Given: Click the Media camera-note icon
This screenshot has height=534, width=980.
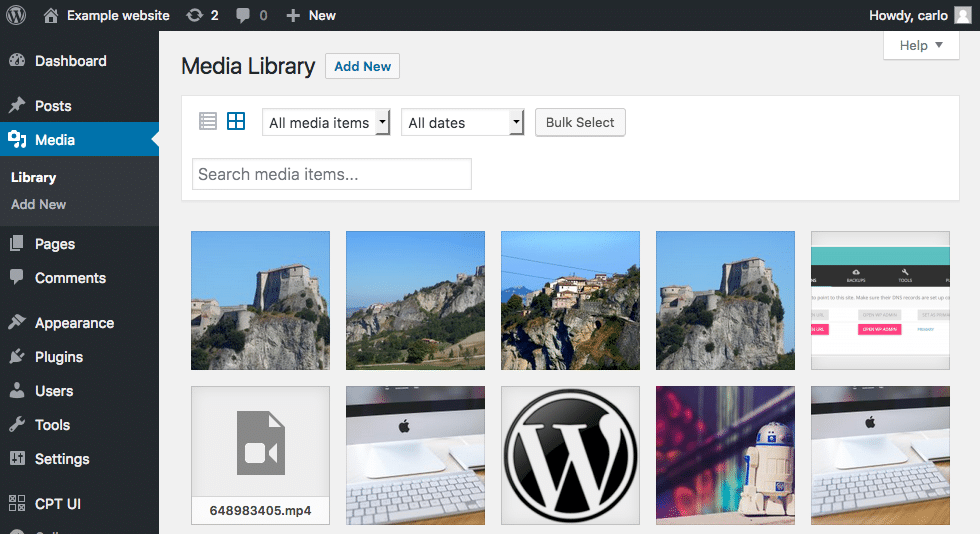Looking at the screenshot, I should [x=18, y=139].
